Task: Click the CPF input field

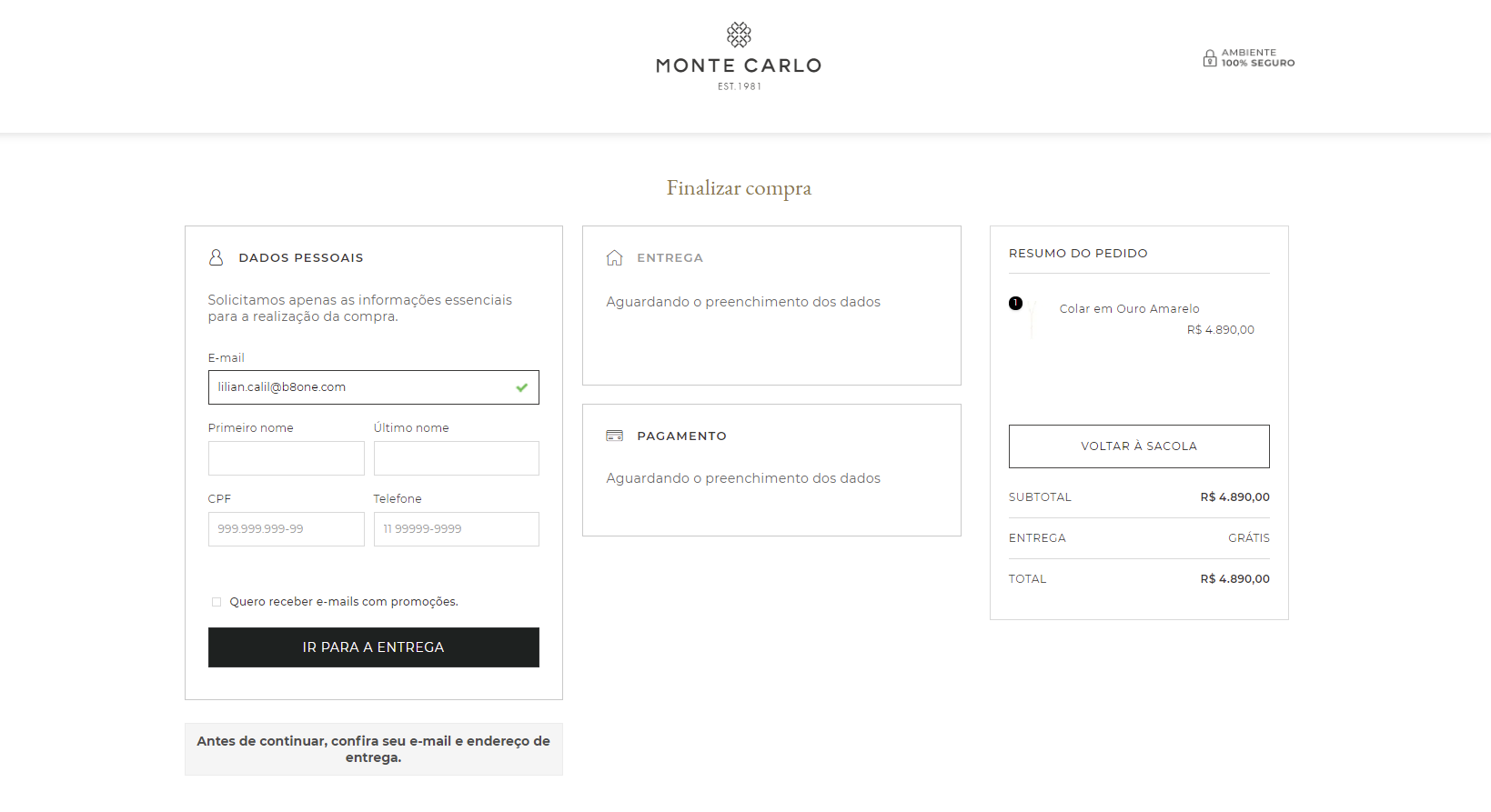Action: coord(286,529)
